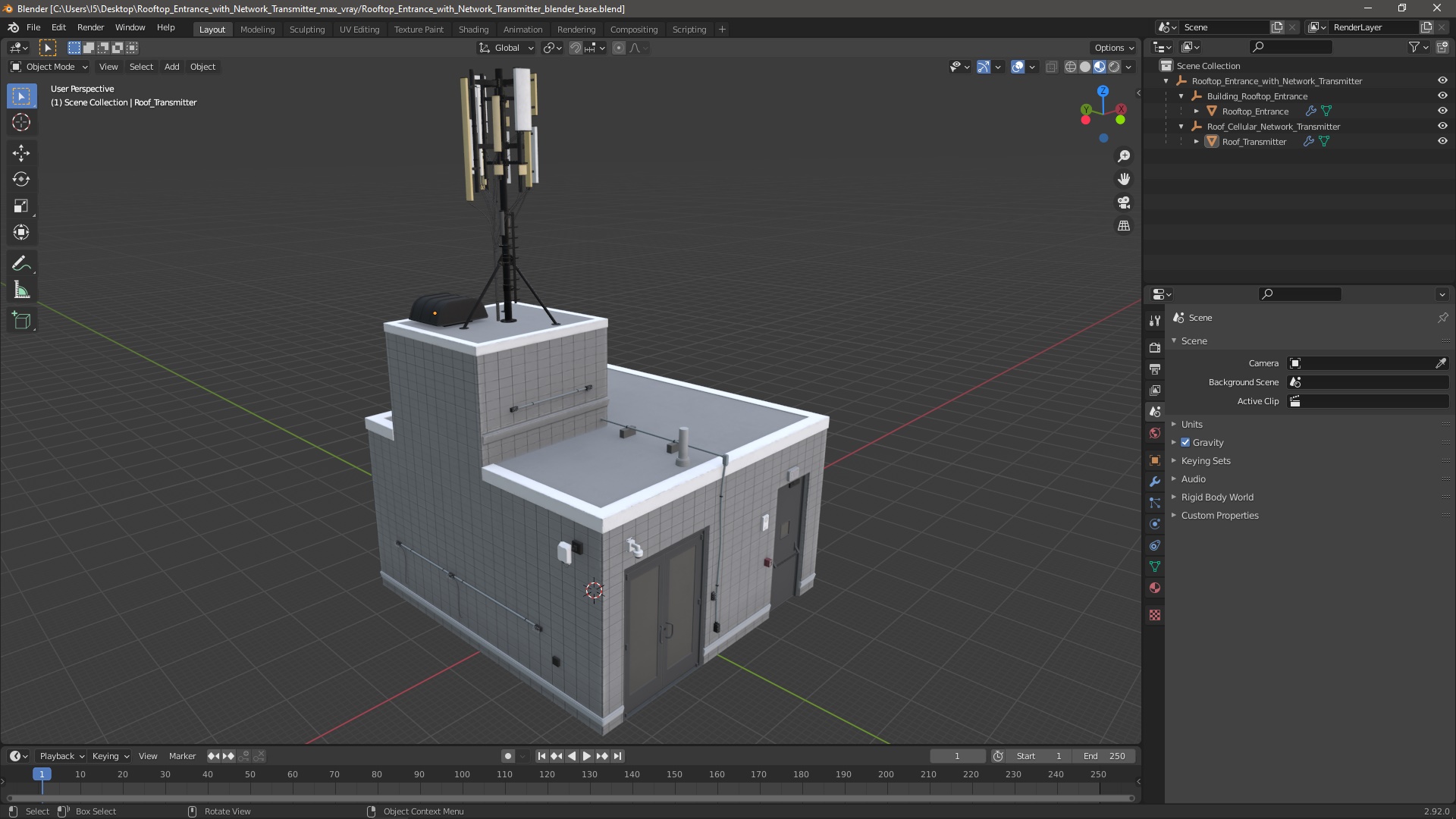
Task: Toggle camera view icon
Action: pyautogui.click(x=1124, y=202)
